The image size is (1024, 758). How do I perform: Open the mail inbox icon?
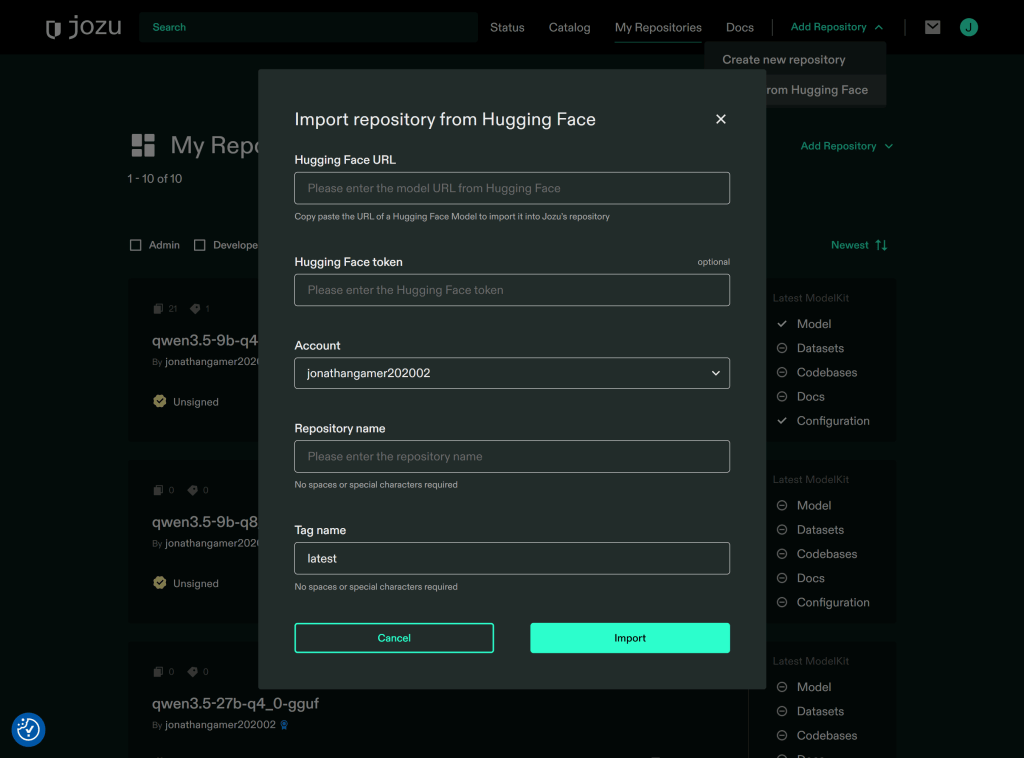[x=933, y=27]
